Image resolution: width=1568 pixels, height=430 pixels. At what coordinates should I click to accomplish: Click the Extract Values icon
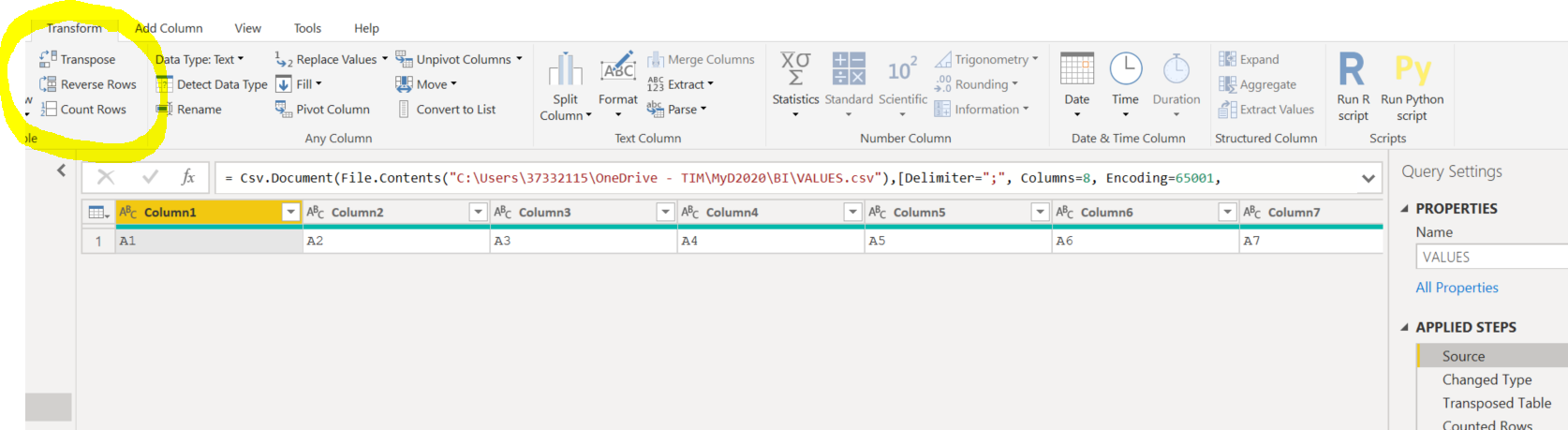pos(1227,110)
